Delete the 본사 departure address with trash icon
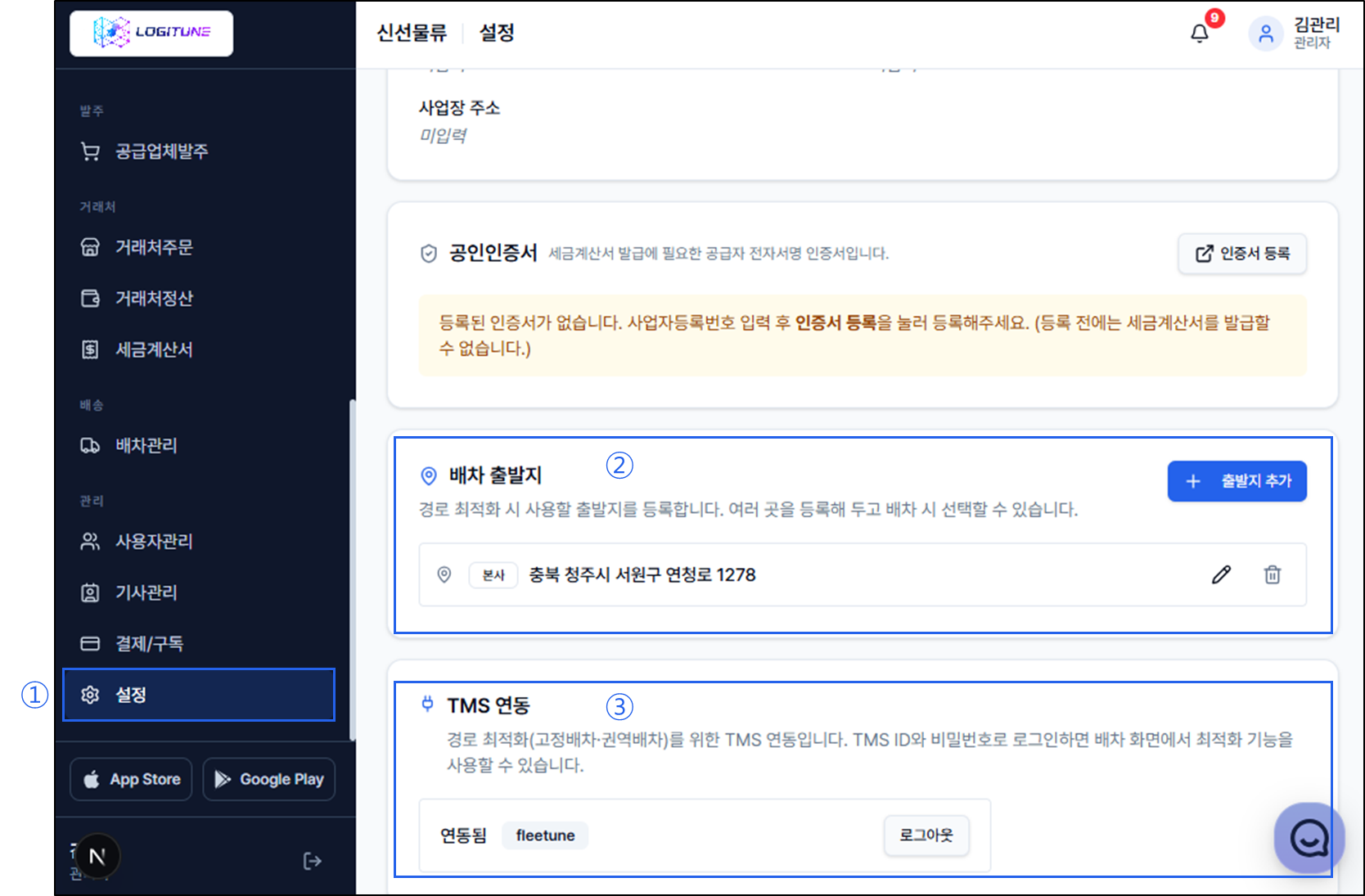1365x896 pixels. 1273,574
